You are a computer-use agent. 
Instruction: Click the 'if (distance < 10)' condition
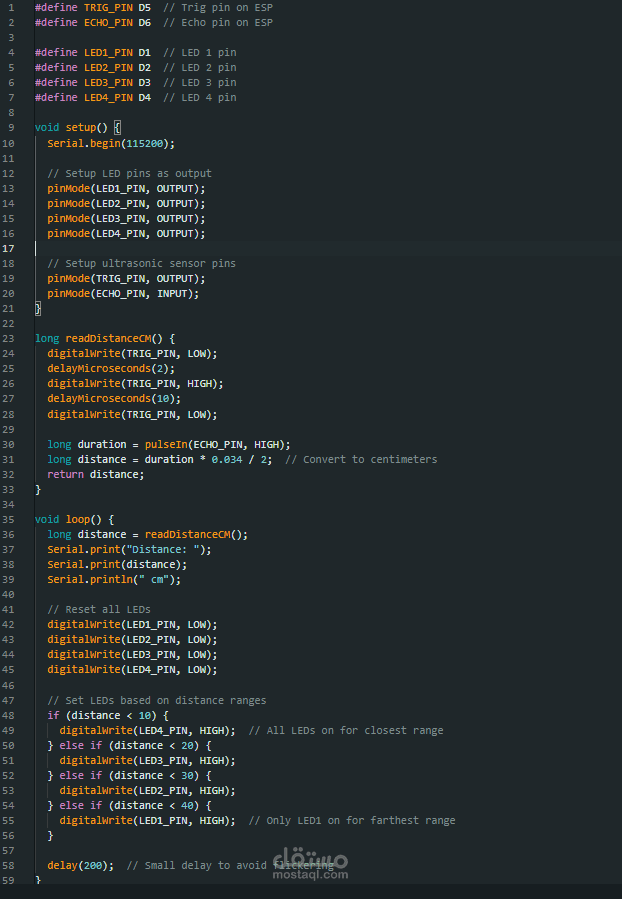pos(101,715)
